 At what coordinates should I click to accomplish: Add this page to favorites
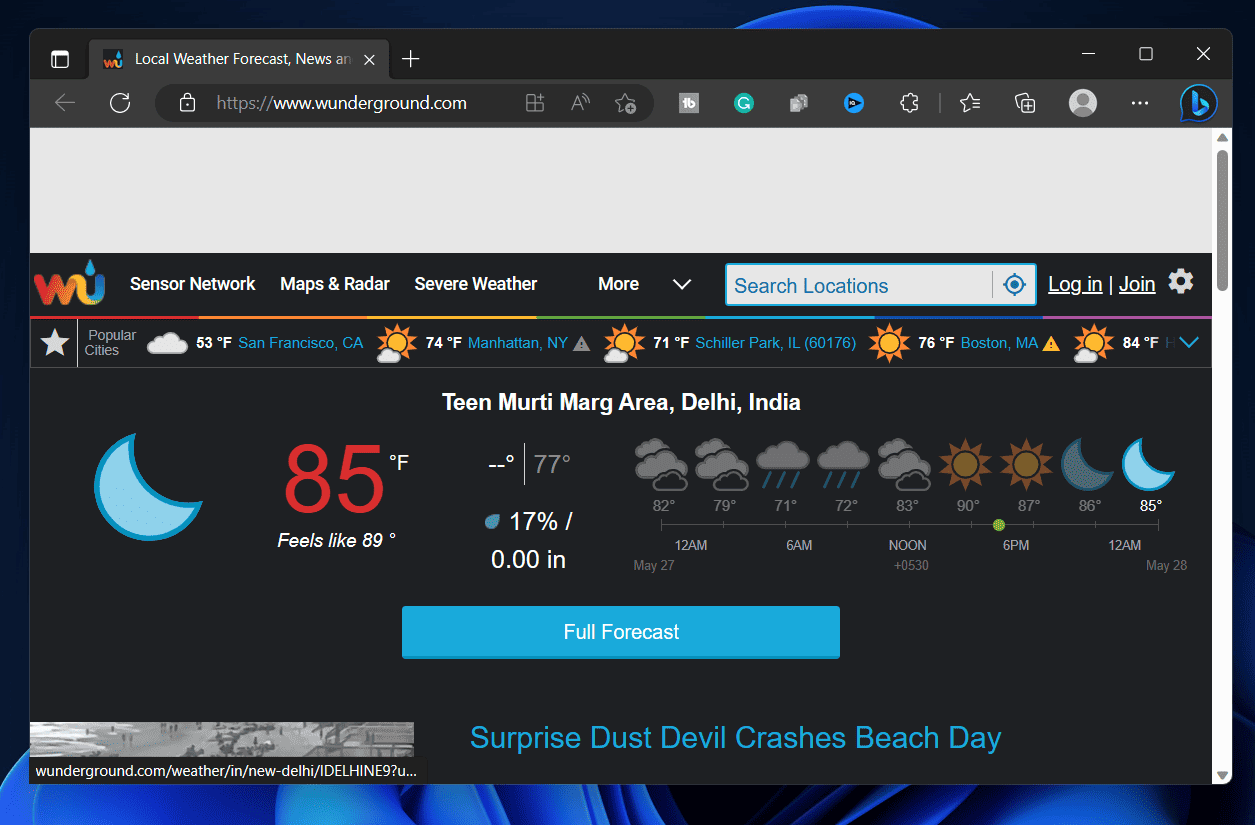pyautogui.click(x=625, y=103)
